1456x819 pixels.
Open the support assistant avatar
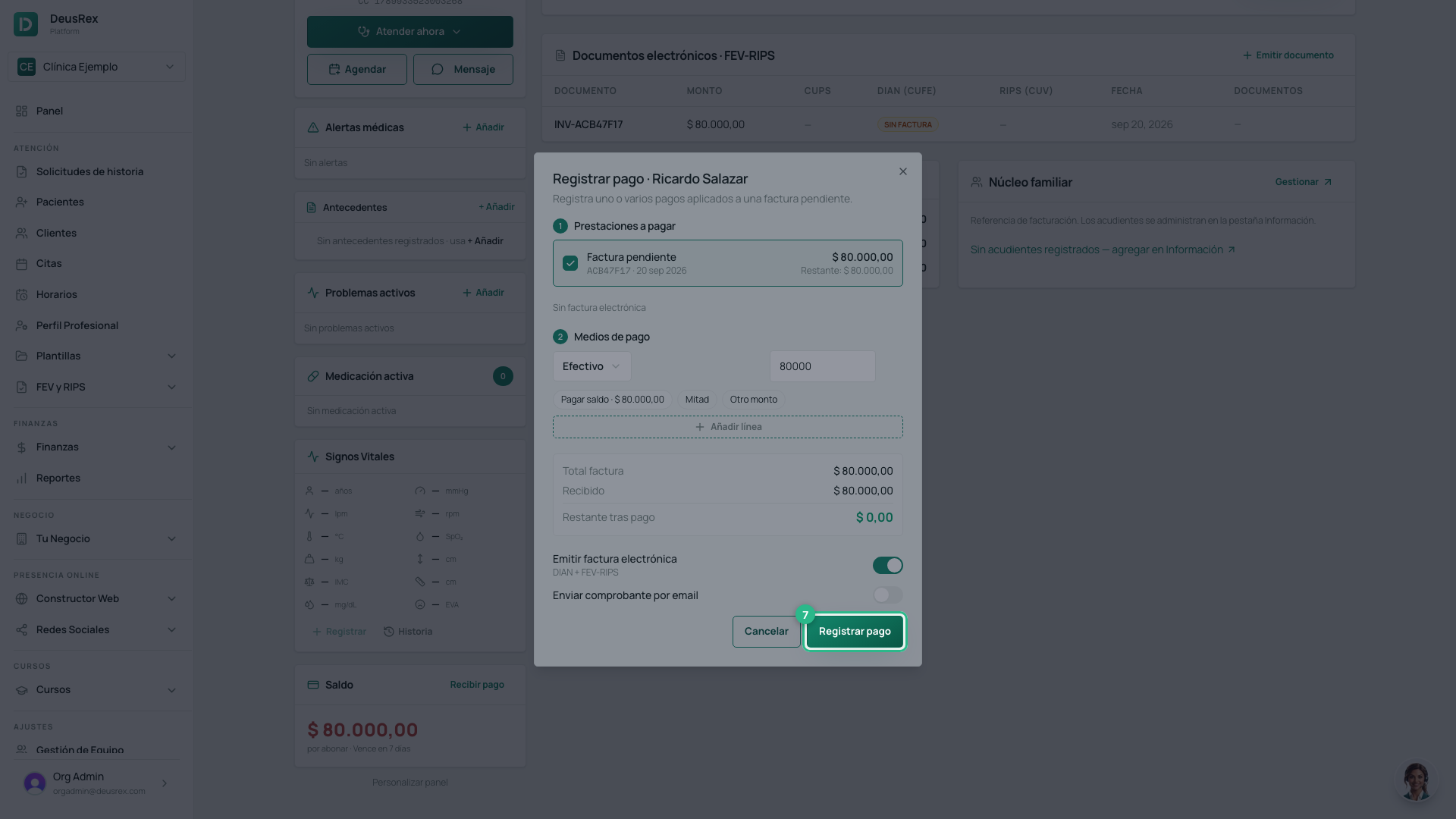point(1416,780)
